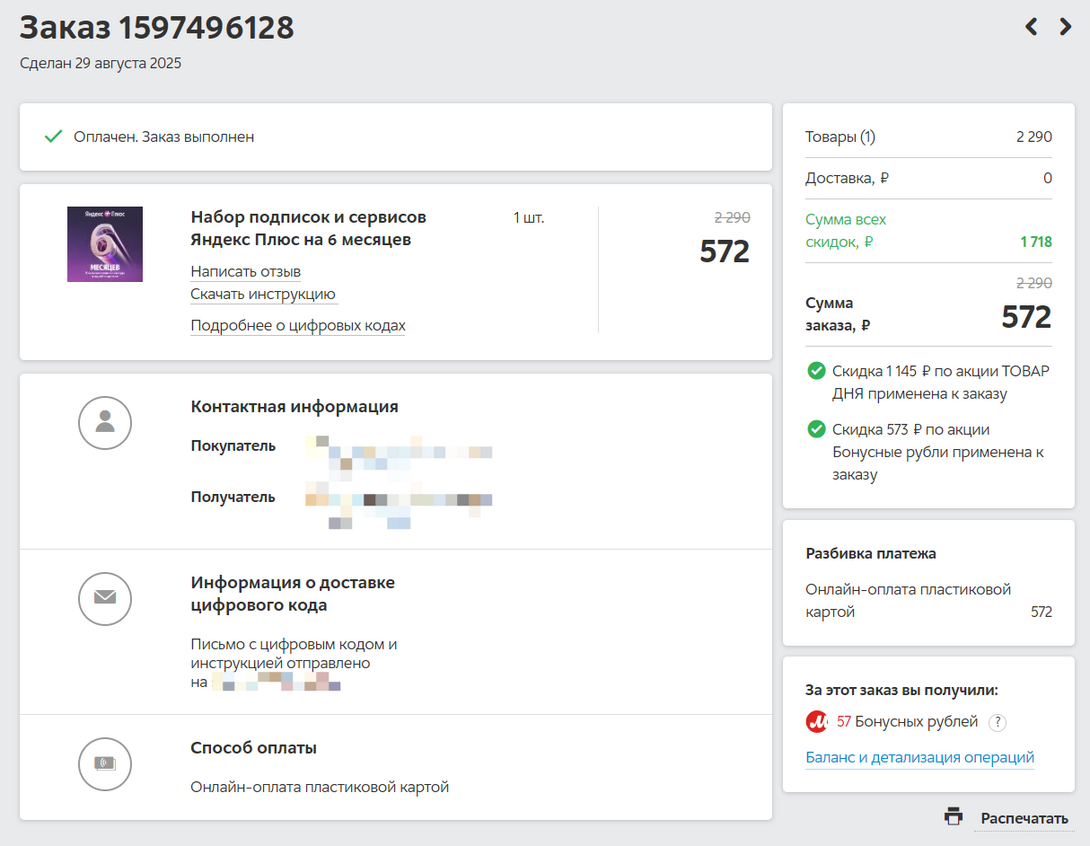The width and height of the screenshot is (1090, 846).
Task: Open Подробнее о цифровых кодах link
Action: tap(298, 326)
